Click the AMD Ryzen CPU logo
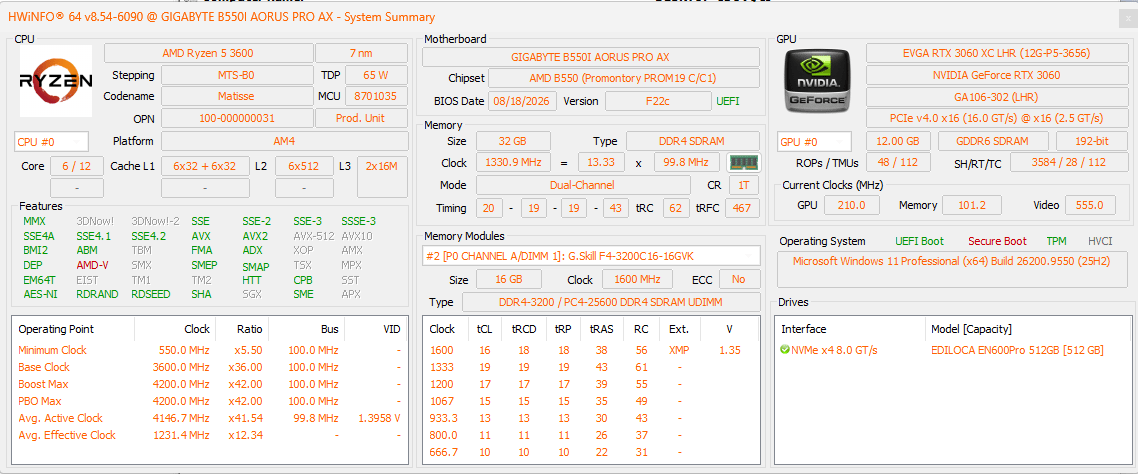Viewport: 1138px width, 474px height. 56,81
